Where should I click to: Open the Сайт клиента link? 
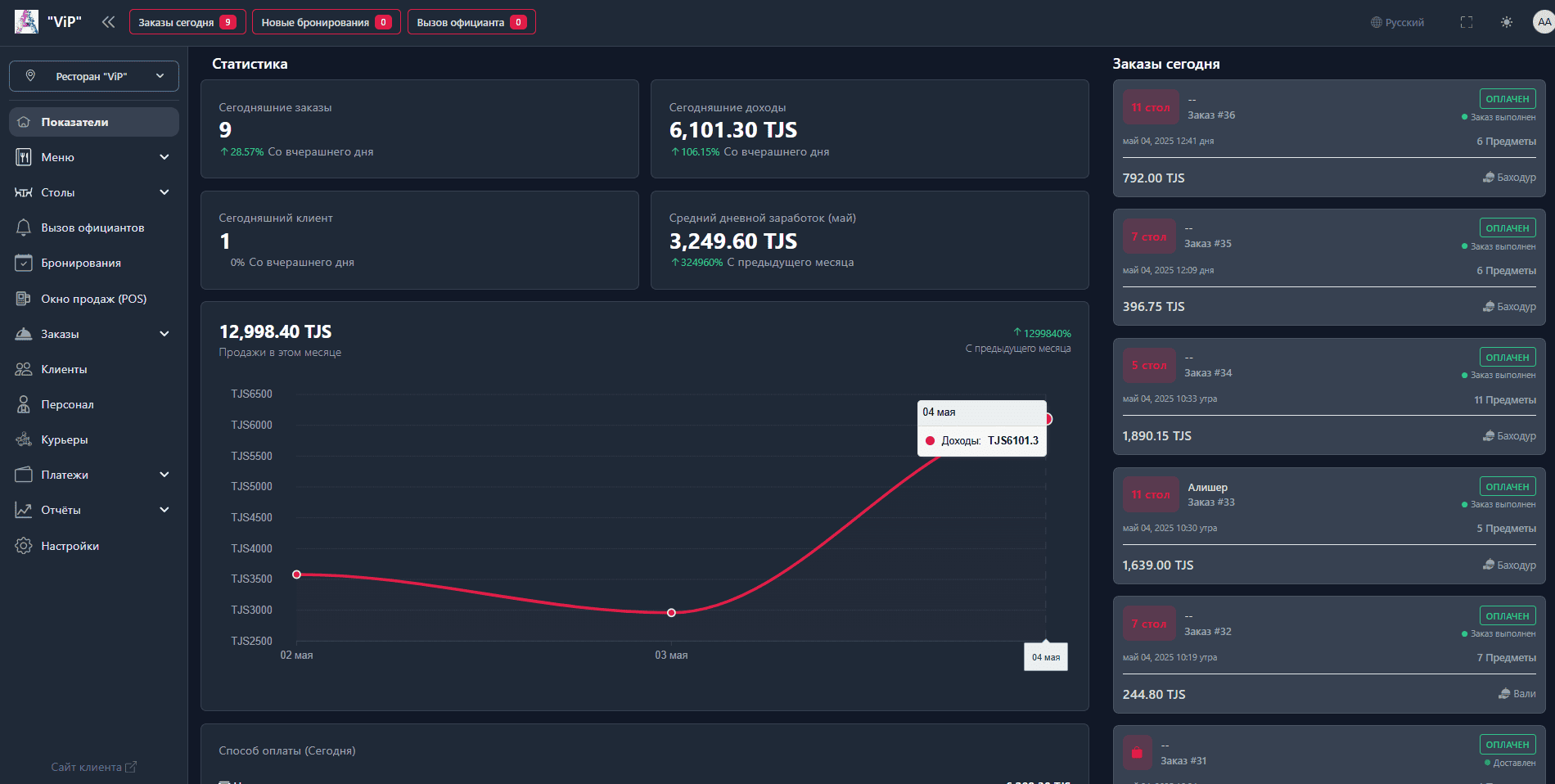[x=93, y=767]
